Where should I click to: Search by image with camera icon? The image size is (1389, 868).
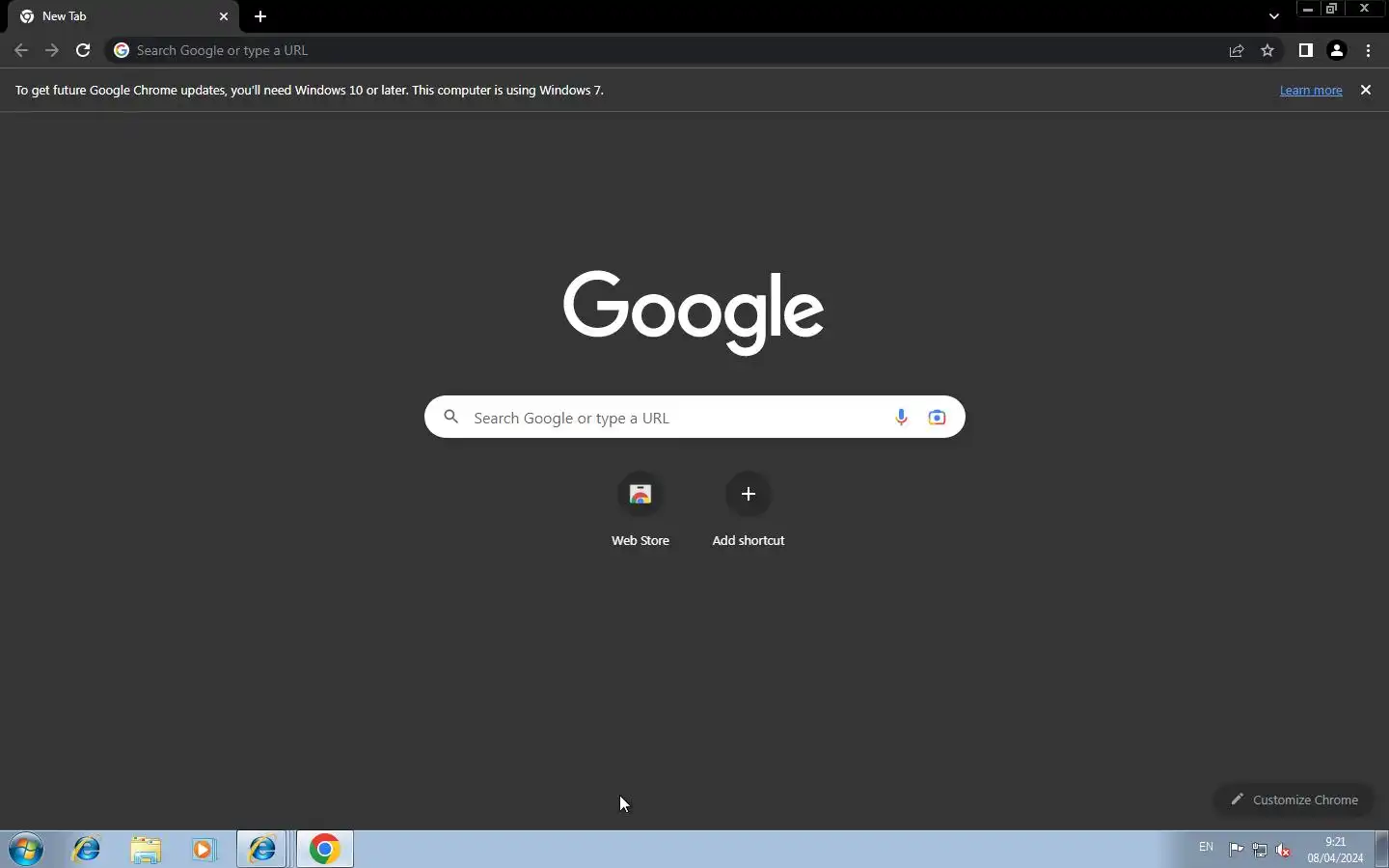[937, 417]
